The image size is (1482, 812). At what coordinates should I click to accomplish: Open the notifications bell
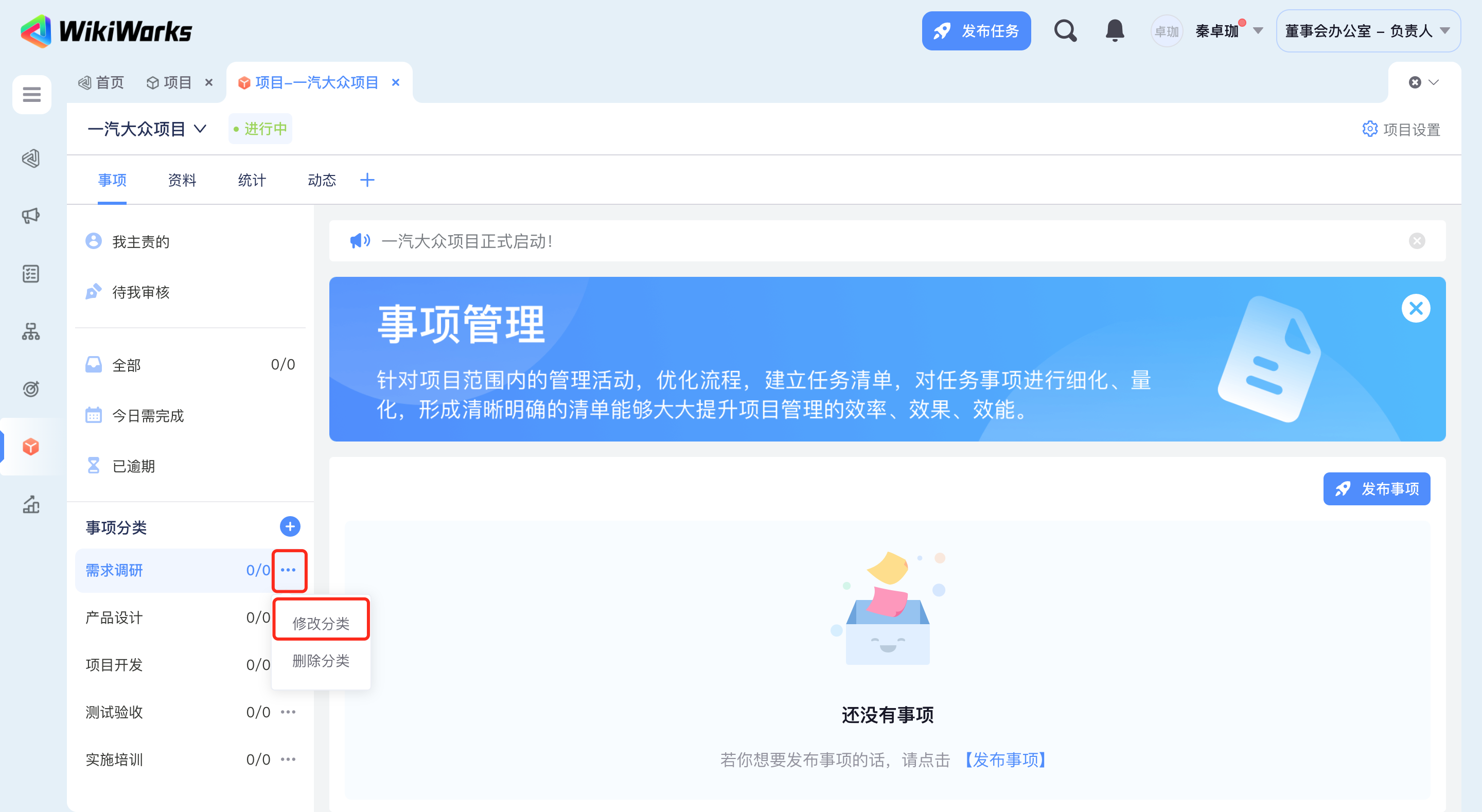coord(1115,30)
